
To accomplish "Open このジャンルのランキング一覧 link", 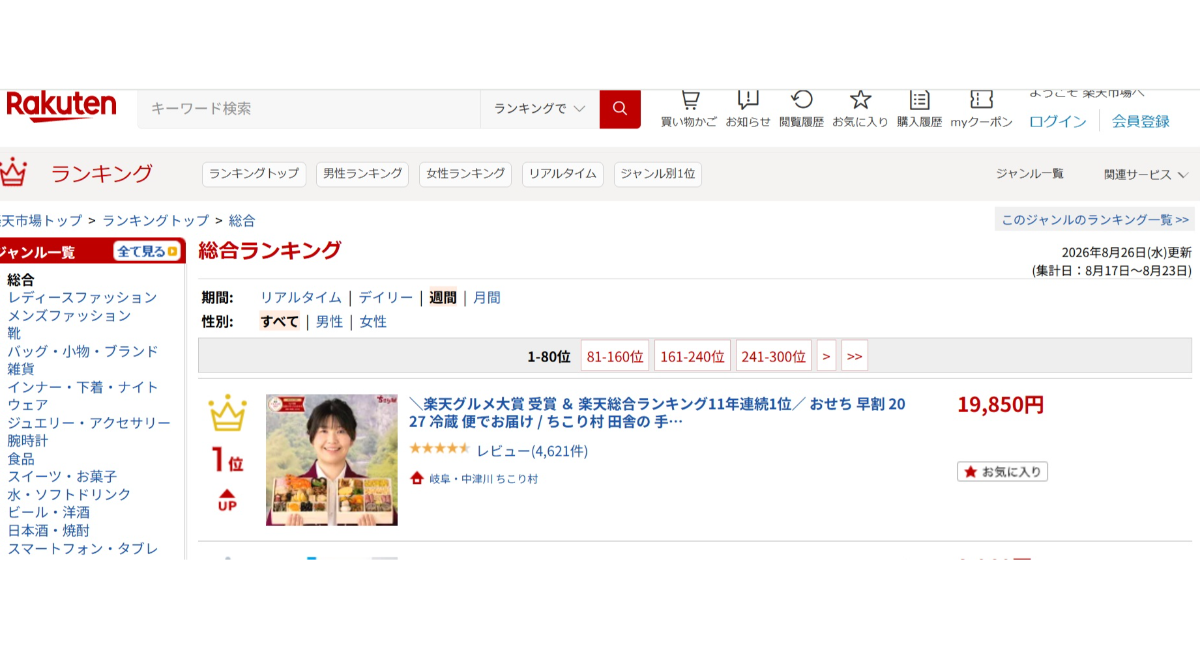I will point(1095,219).
